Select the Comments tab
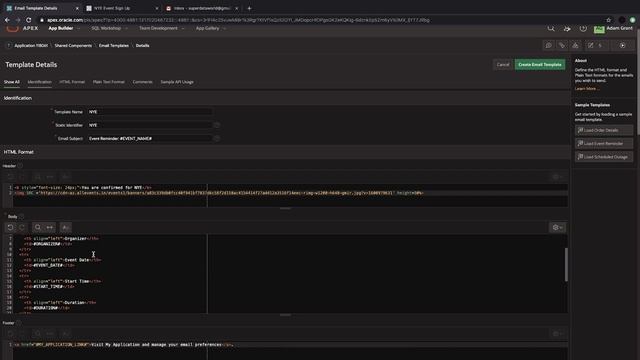640x360 pixels. click(x=142, y=82)
